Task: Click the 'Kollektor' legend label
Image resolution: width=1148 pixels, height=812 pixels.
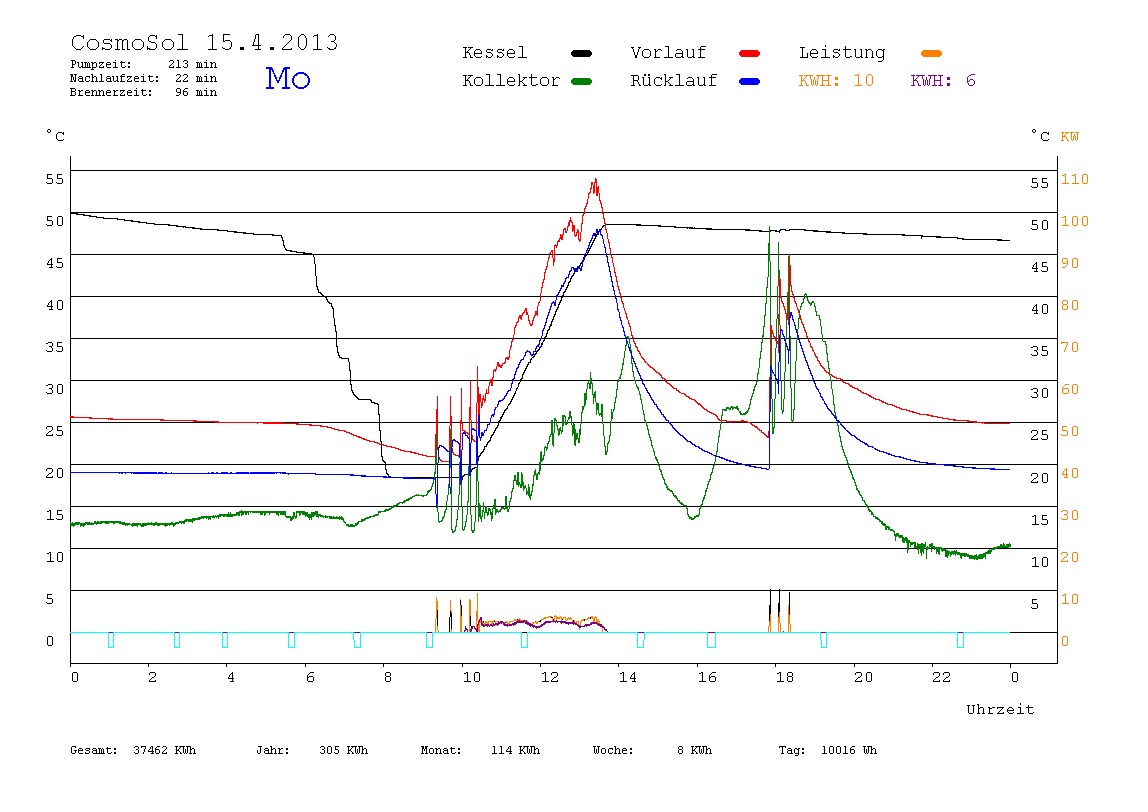Action: 511,81
